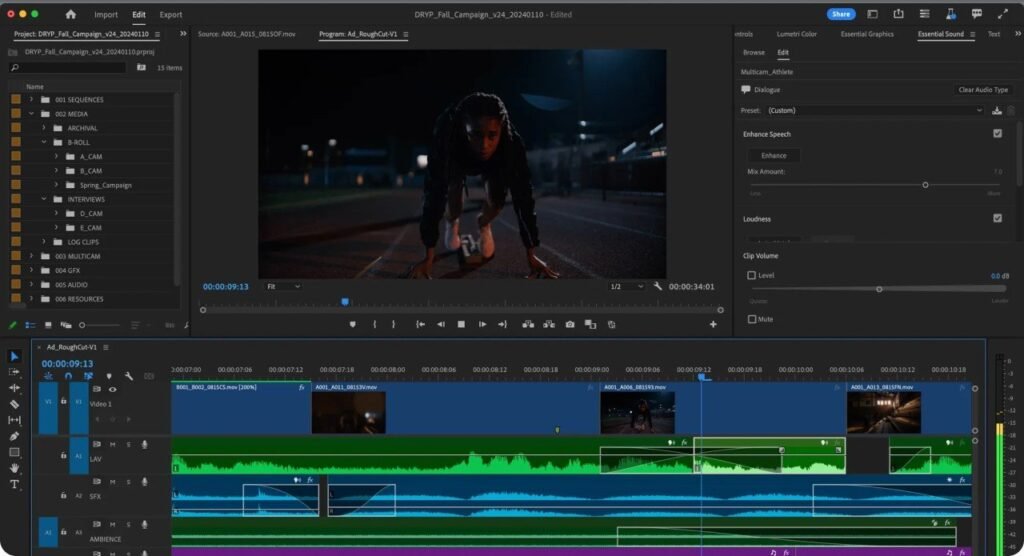
Task: Click the Quick Export icon
Action: [x=899, y=14]
